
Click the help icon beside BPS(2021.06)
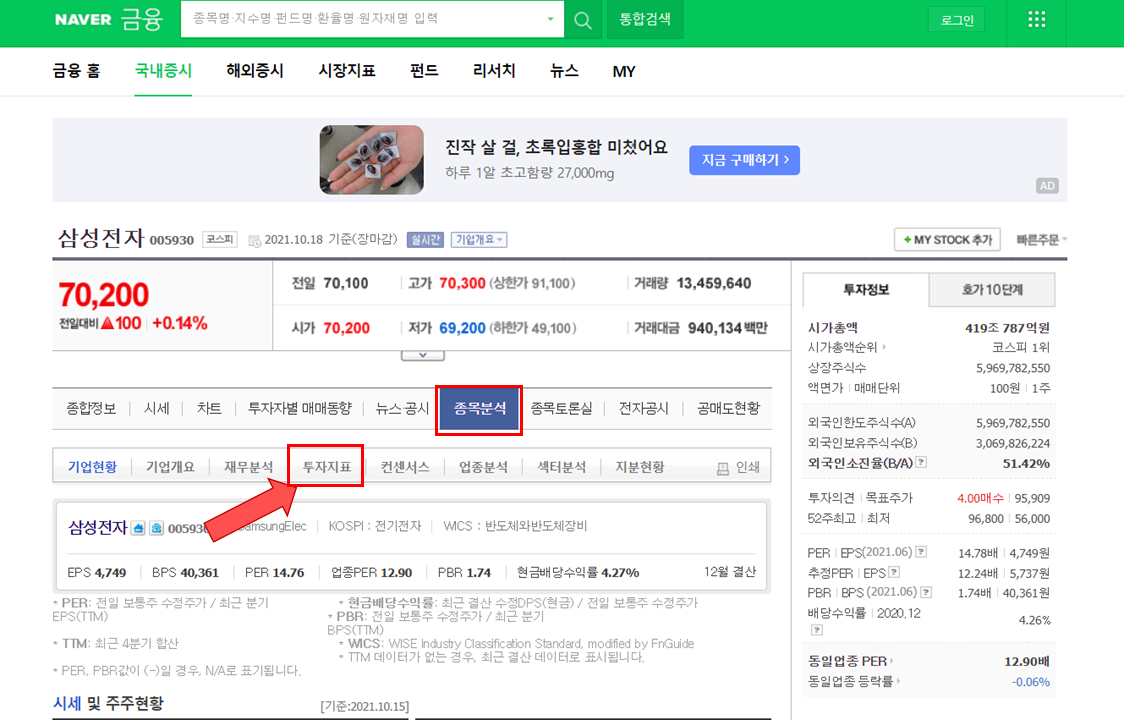926,592
